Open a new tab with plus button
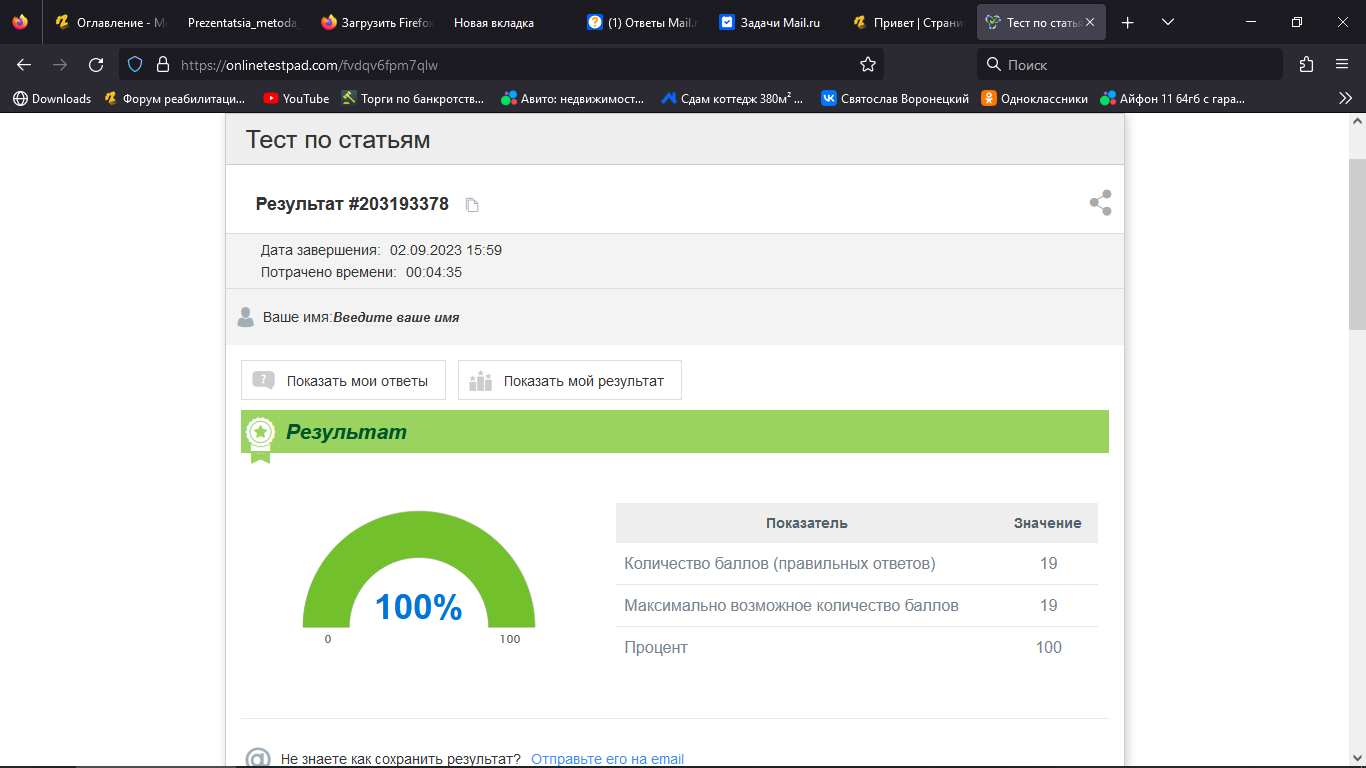 point(1128,22)
